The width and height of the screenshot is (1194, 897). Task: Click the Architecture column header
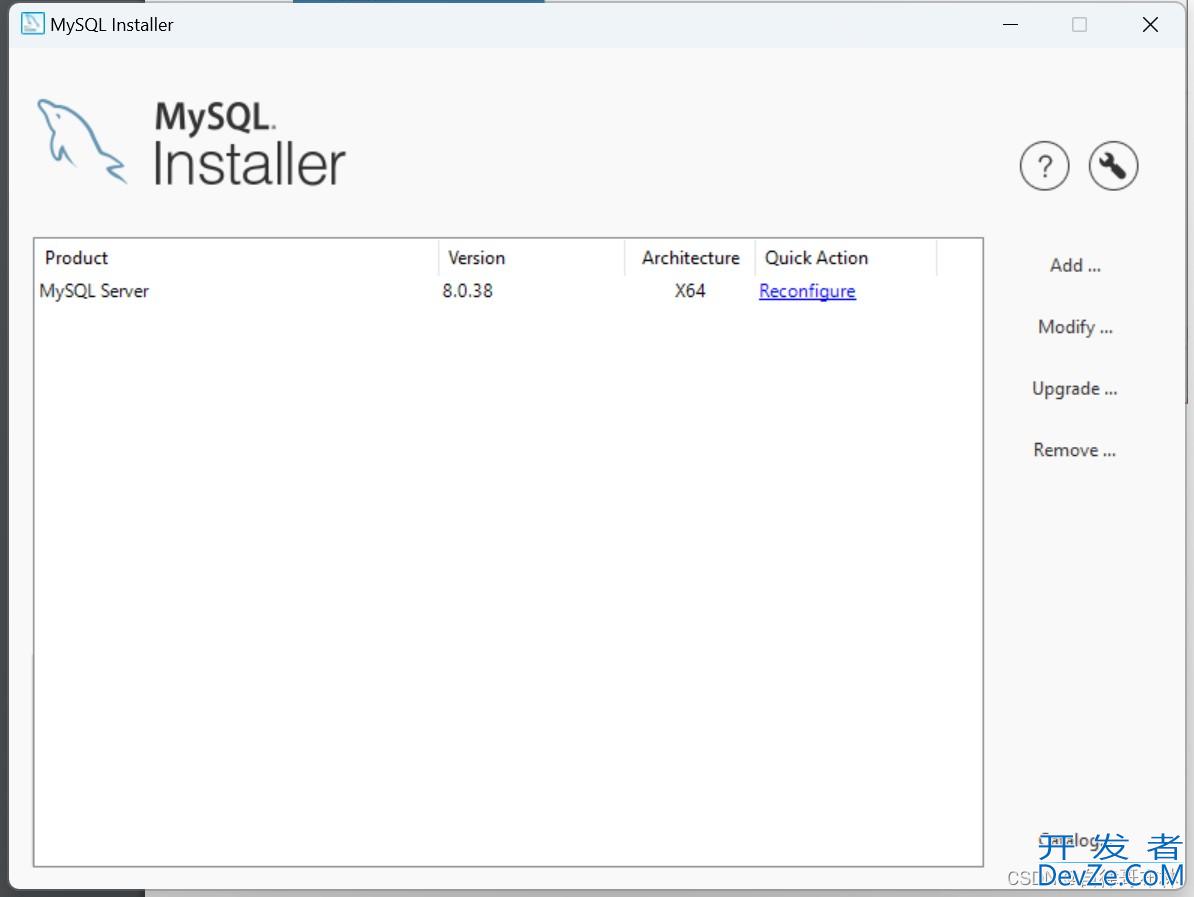[690, 258]
